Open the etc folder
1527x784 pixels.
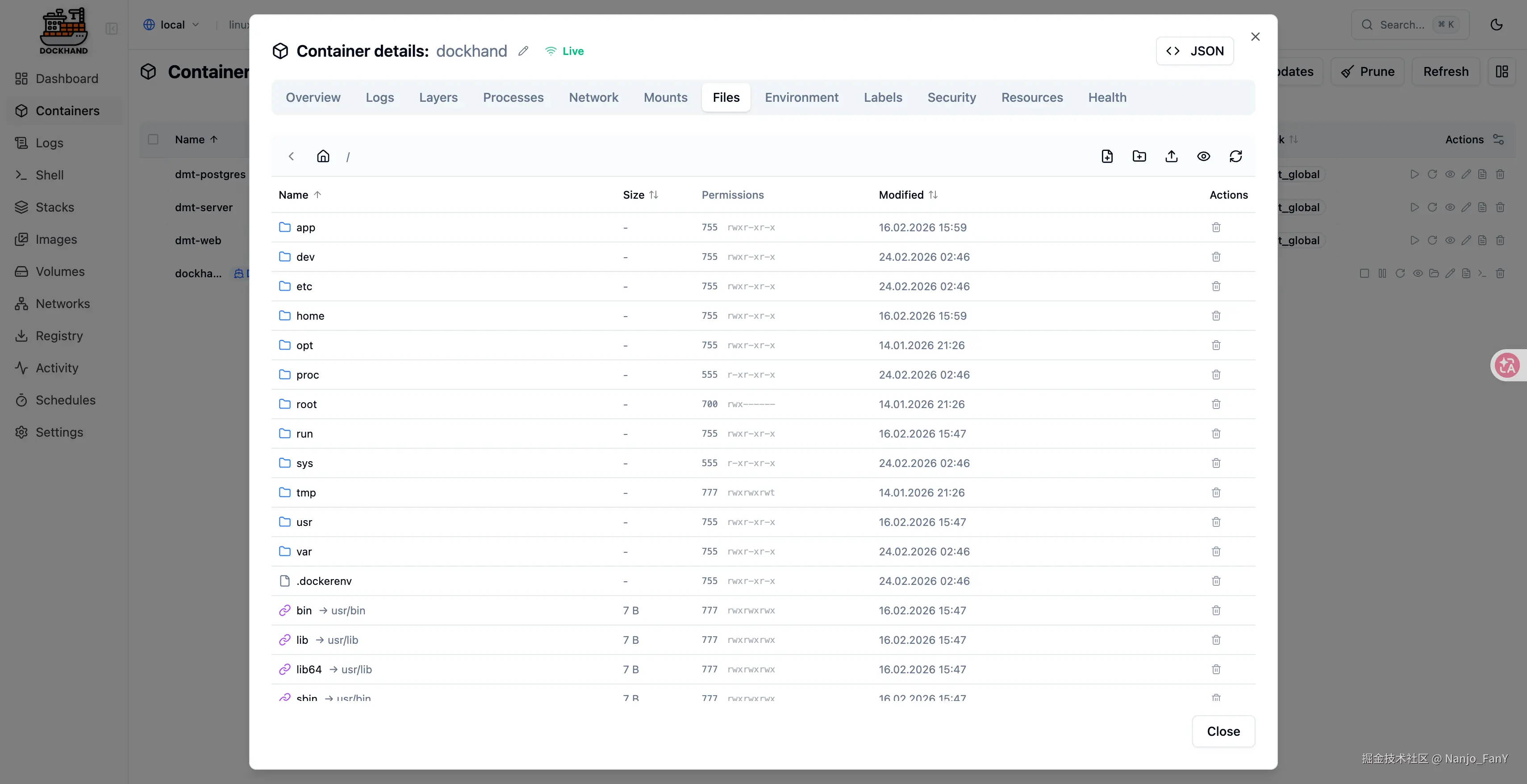304,286
